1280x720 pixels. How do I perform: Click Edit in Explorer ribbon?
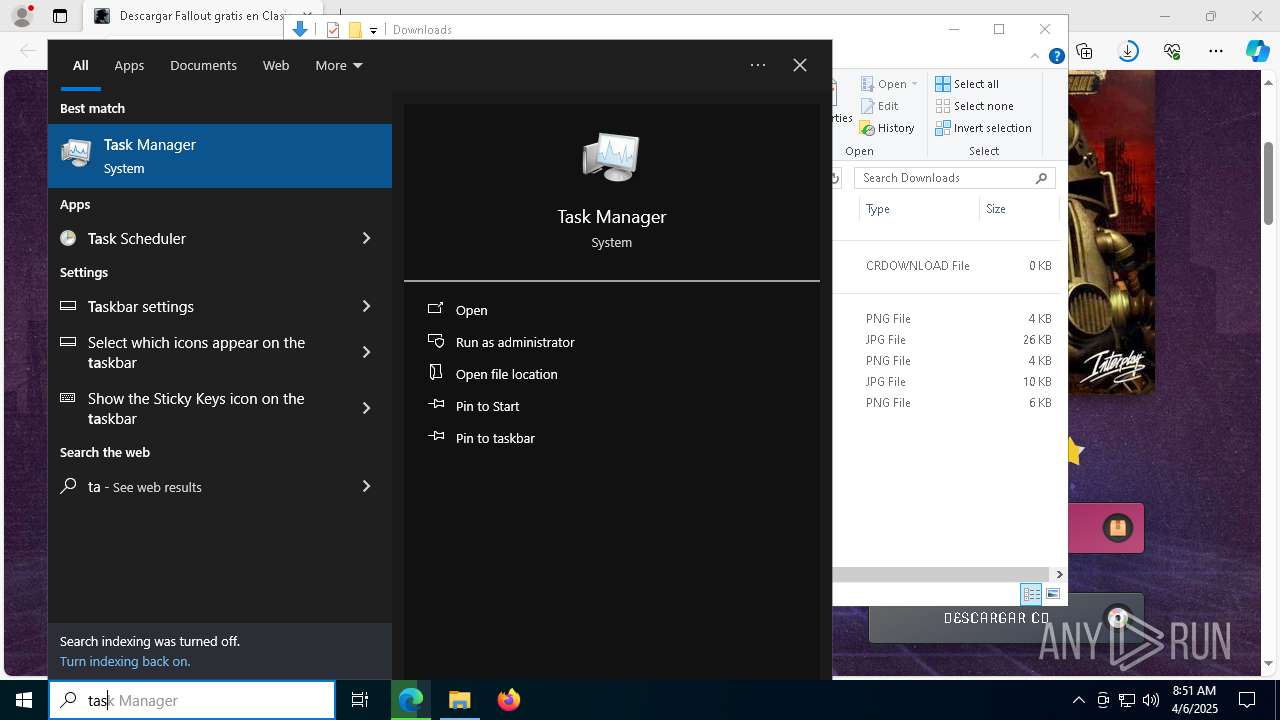(879, 106)
